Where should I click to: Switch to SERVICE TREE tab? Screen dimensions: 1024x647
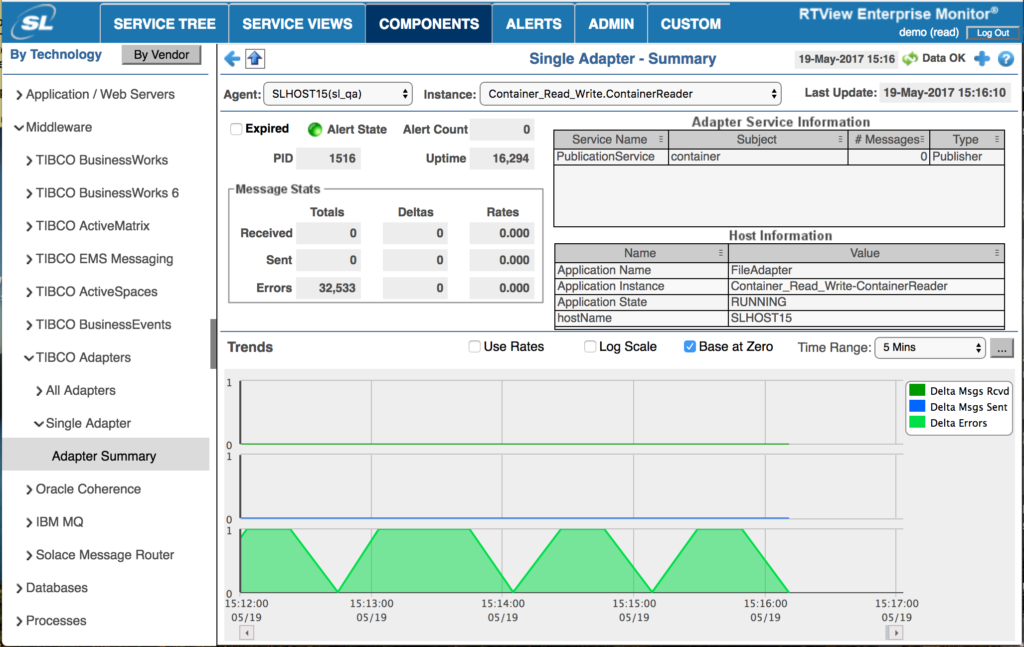[x=165, y=24]
